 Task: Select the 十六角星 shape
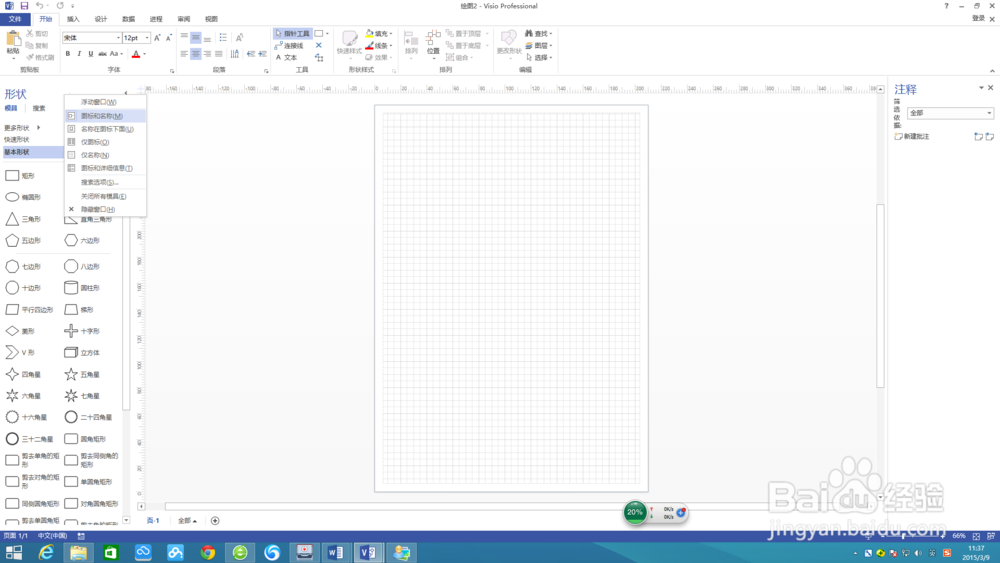tap(26, 417)
